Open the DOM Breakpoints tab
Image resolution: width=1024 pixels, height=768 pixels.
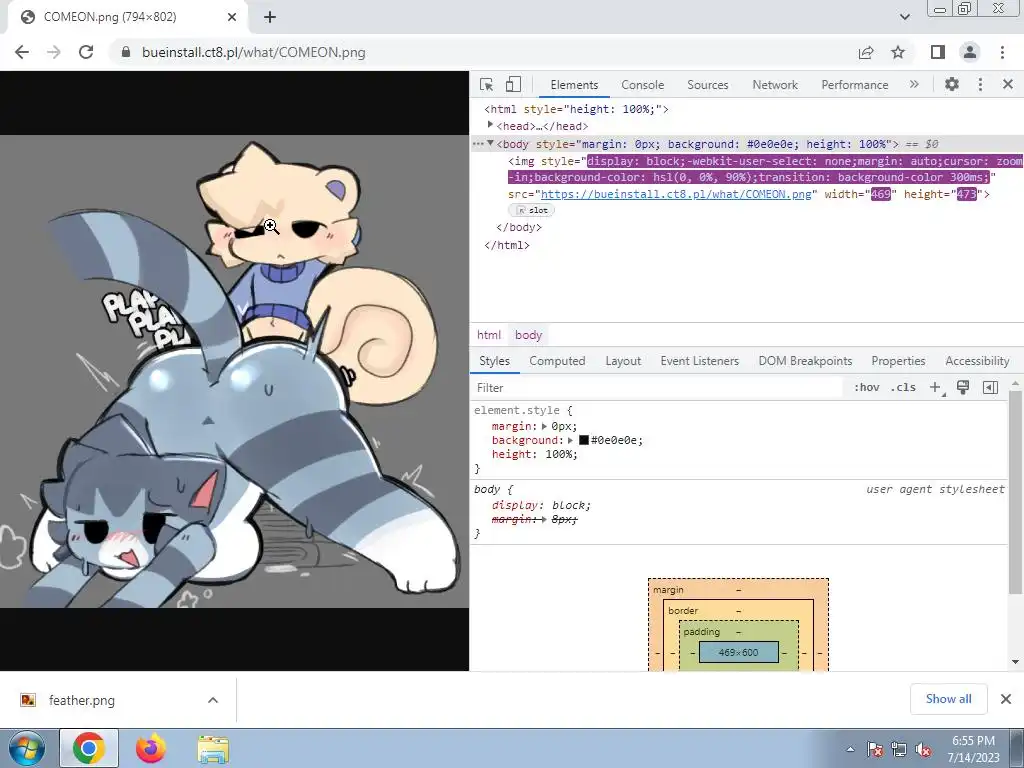coord(805,360)
